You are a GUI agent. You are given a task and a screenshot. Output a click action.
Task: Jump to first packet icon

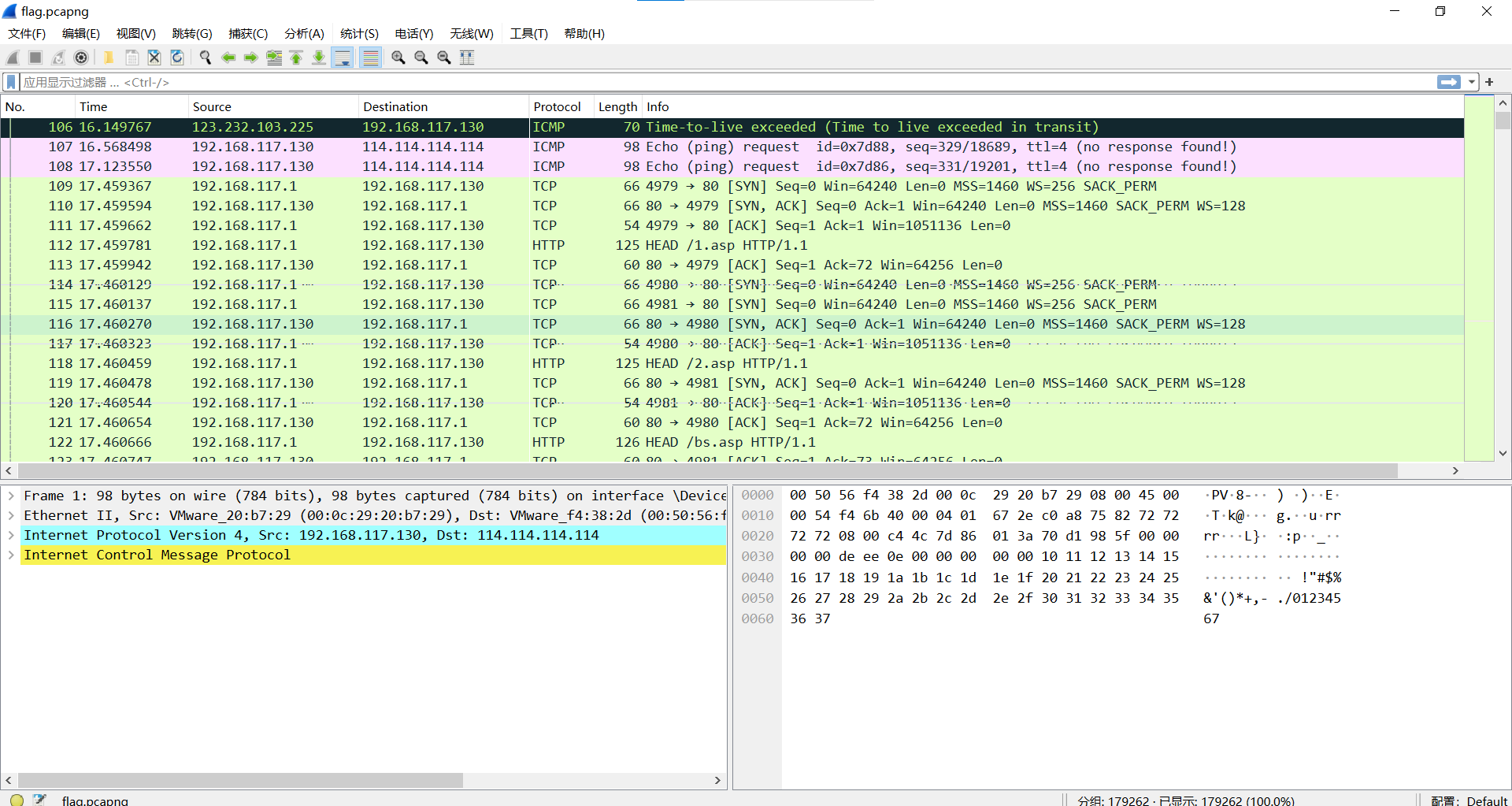[296, 58]
